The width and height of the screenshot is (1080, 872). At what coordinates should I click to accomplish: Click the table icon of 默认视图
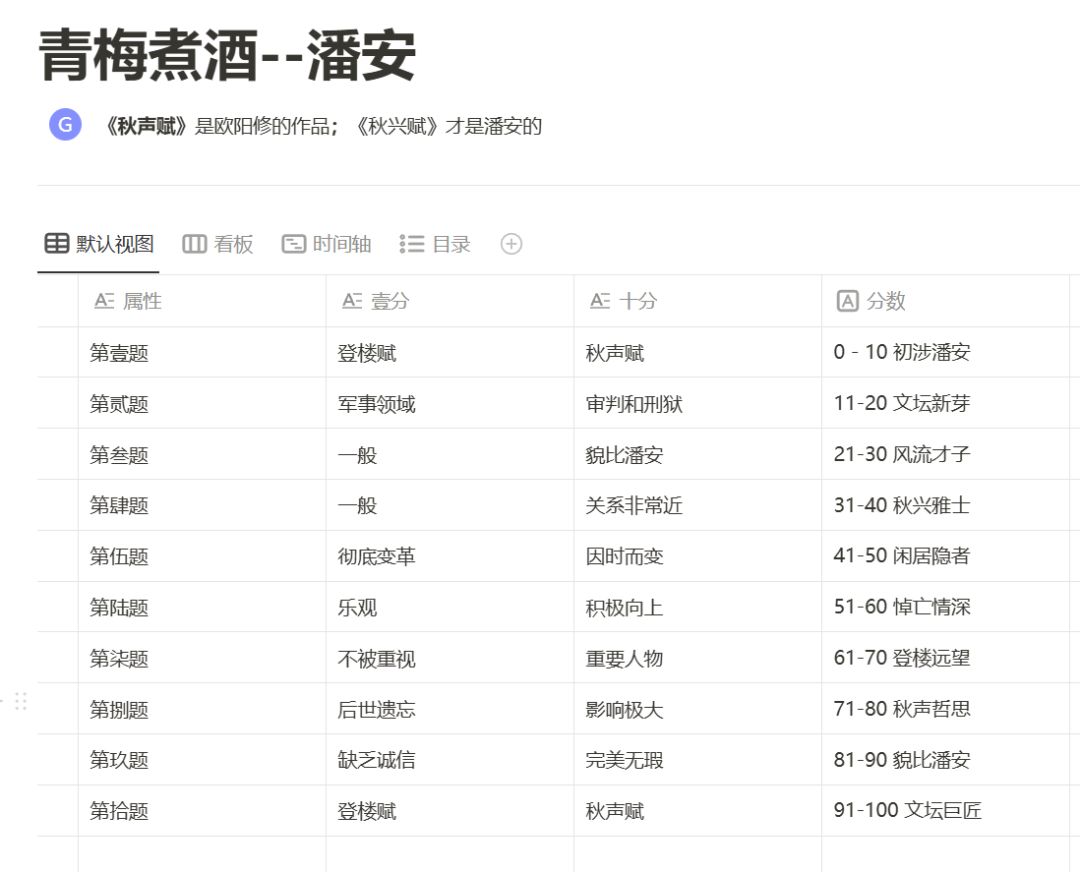coord(56,243)
